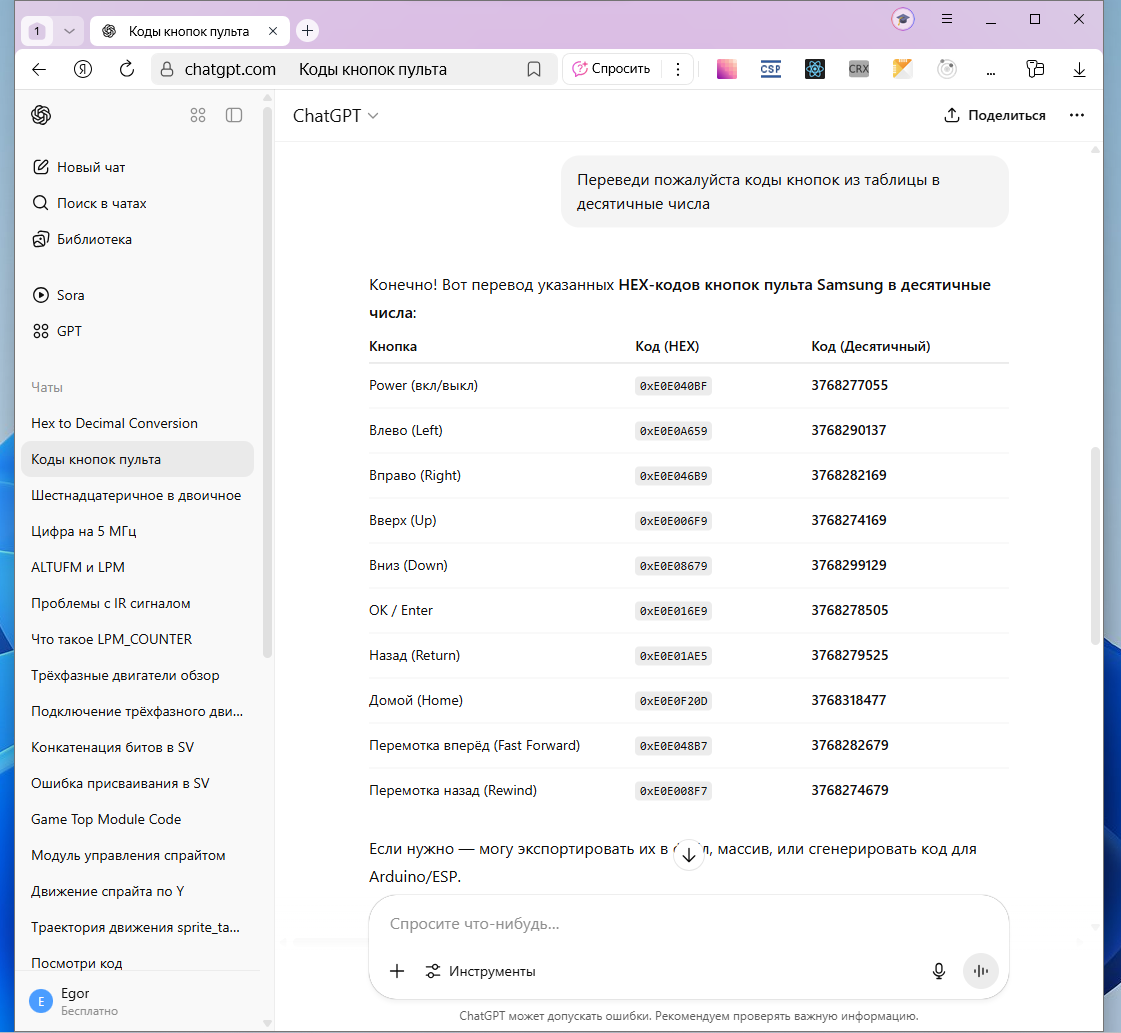Start voice mode with waveform icon
The width and height of the screenshot is (1121, 1033).
(981, 971)
